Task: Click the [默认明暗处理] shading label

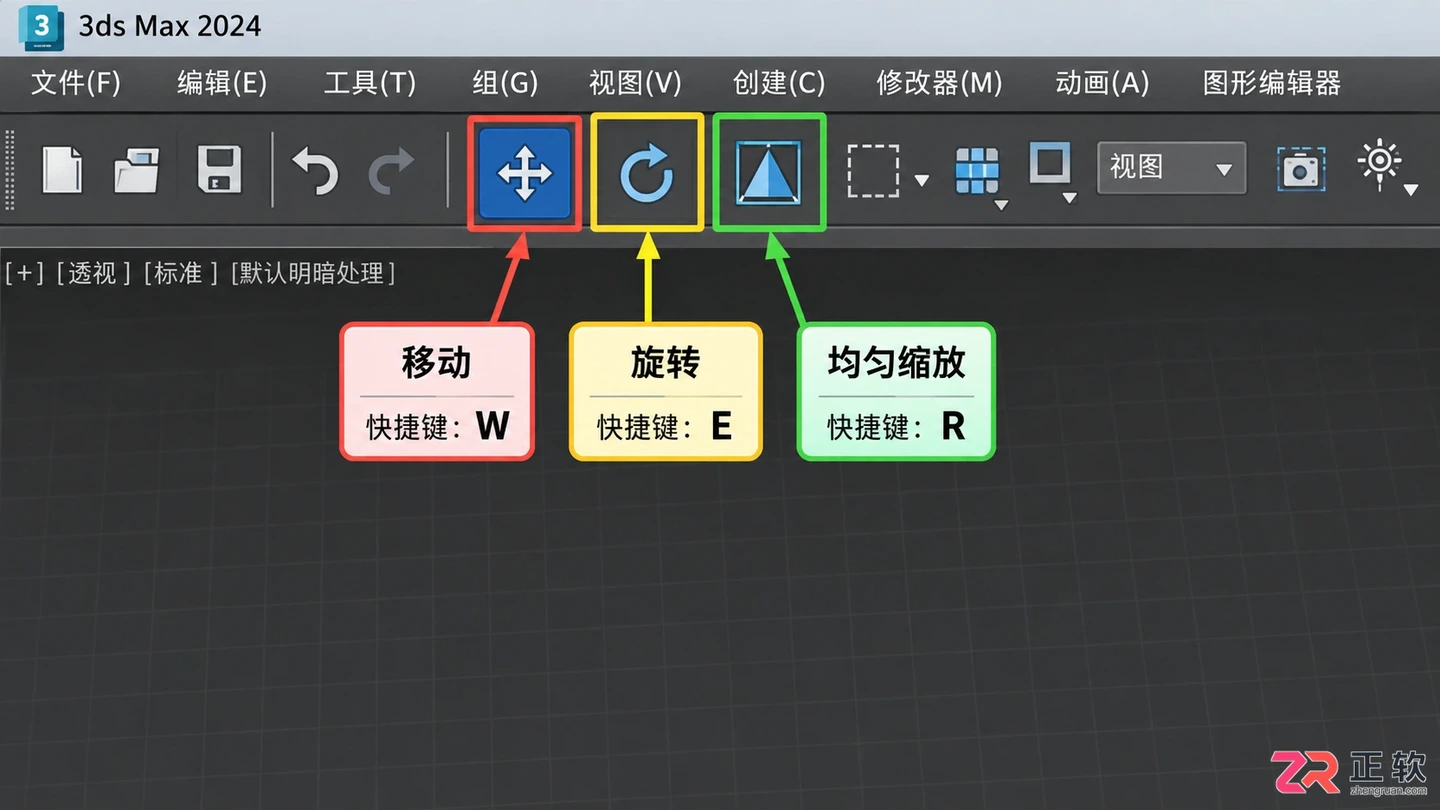Action: pos(313,273)
